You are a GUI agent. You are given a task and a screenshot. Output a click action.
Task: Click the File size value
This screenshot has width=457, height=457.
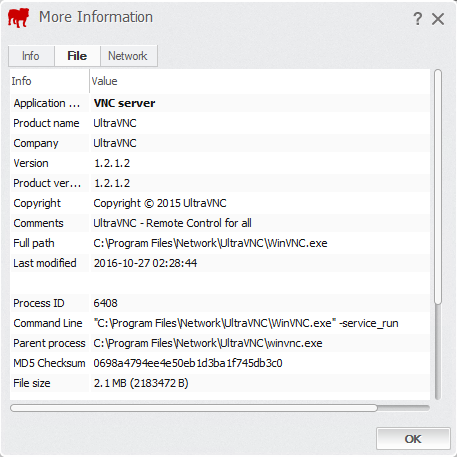[141, 383]
